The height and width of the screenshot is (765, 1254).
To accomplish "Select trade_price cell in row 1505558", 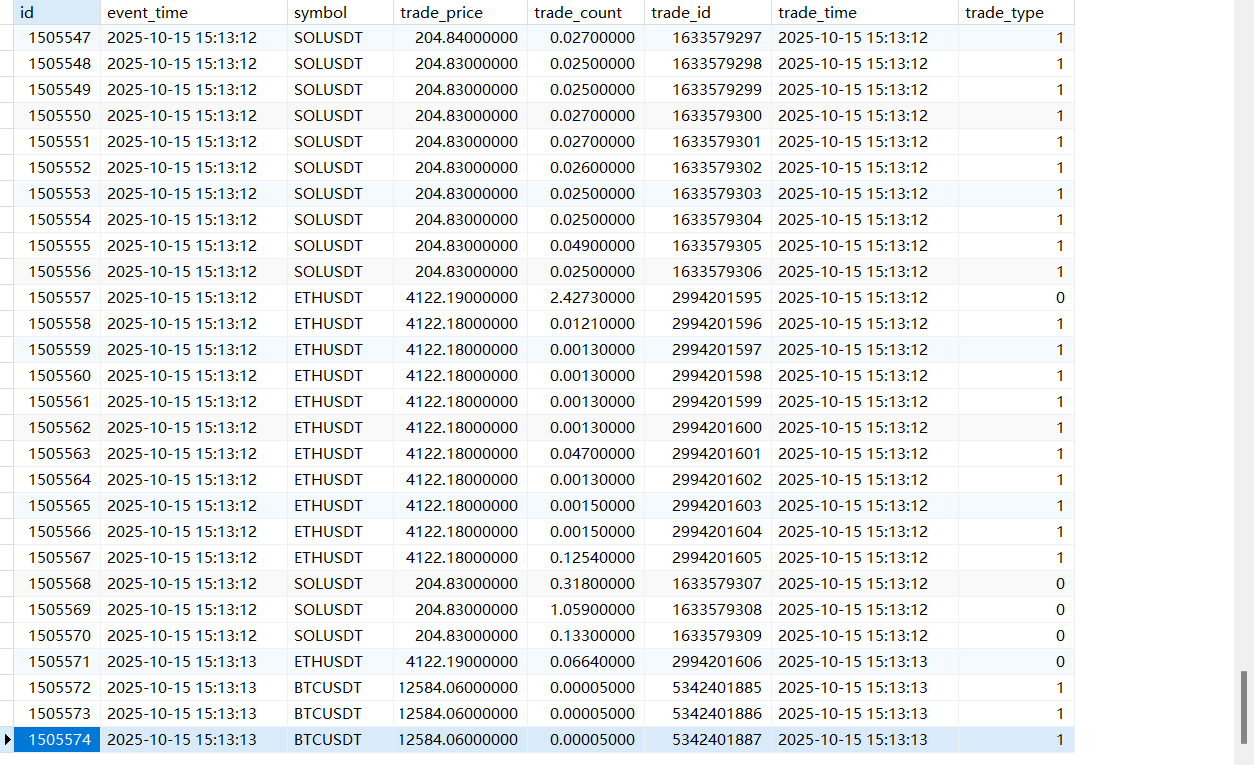I will pos(460,324).
